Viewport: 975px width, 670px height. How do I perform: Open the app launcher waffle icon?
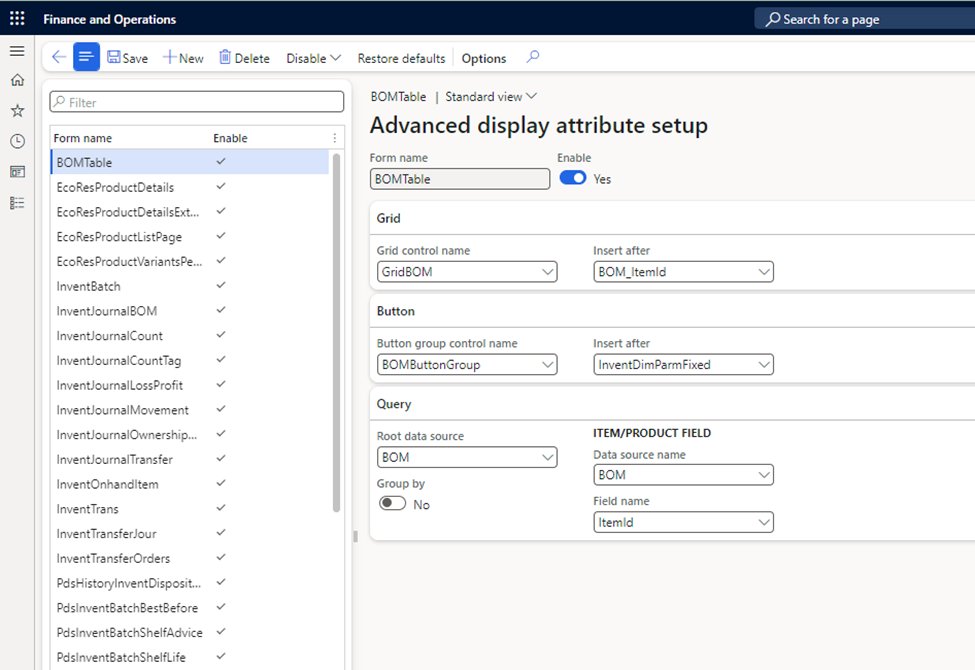pyautogui.click(x=17, y=19)
